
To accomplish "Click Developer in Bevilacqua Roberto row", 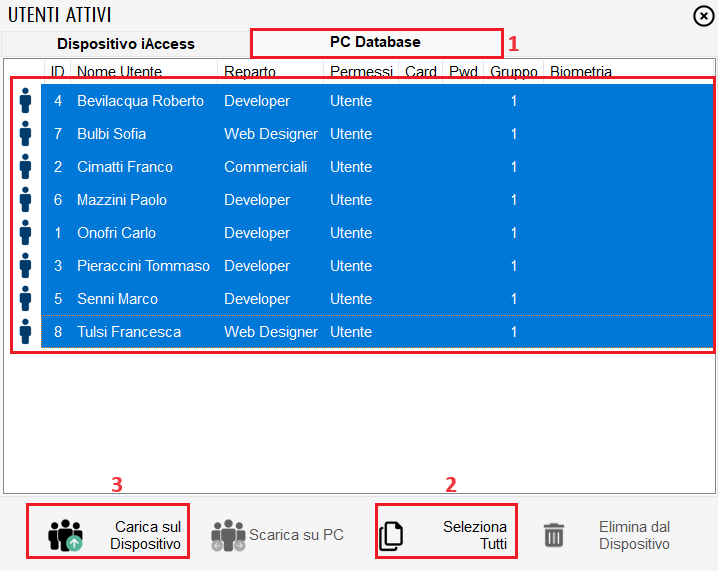I will tap(257, 101).
